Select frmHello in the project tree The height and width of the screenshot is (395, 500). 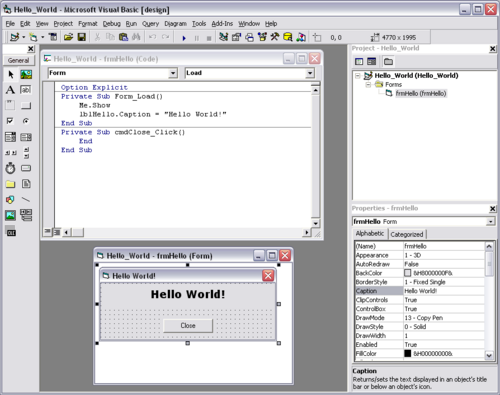tap(421, 93)
